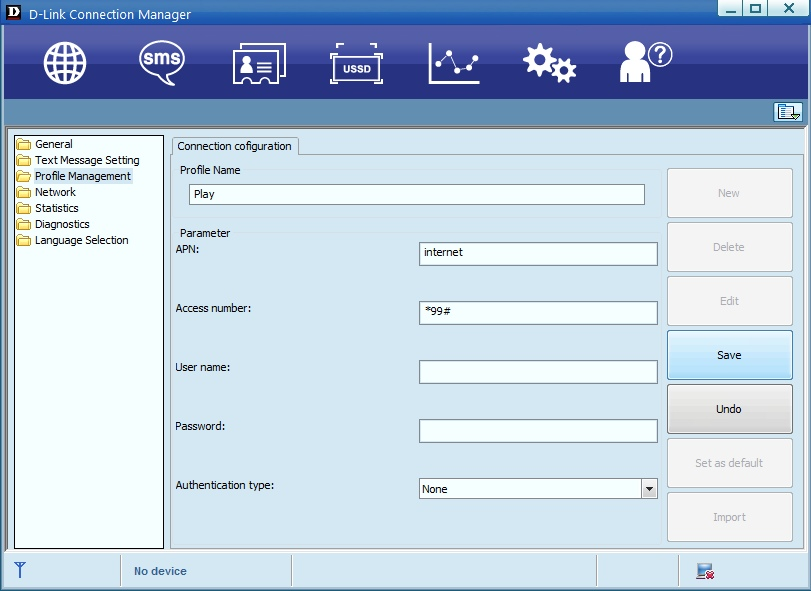
Task: Click the Language Selection folder icon
Action: [x=24, y=240]
